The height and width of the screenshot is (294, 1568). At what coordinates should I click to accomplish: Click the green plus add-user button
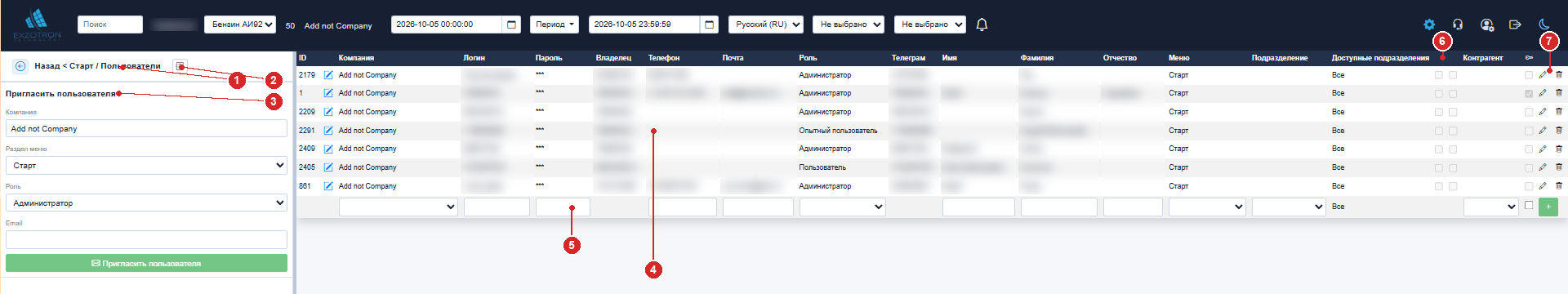1548,207
